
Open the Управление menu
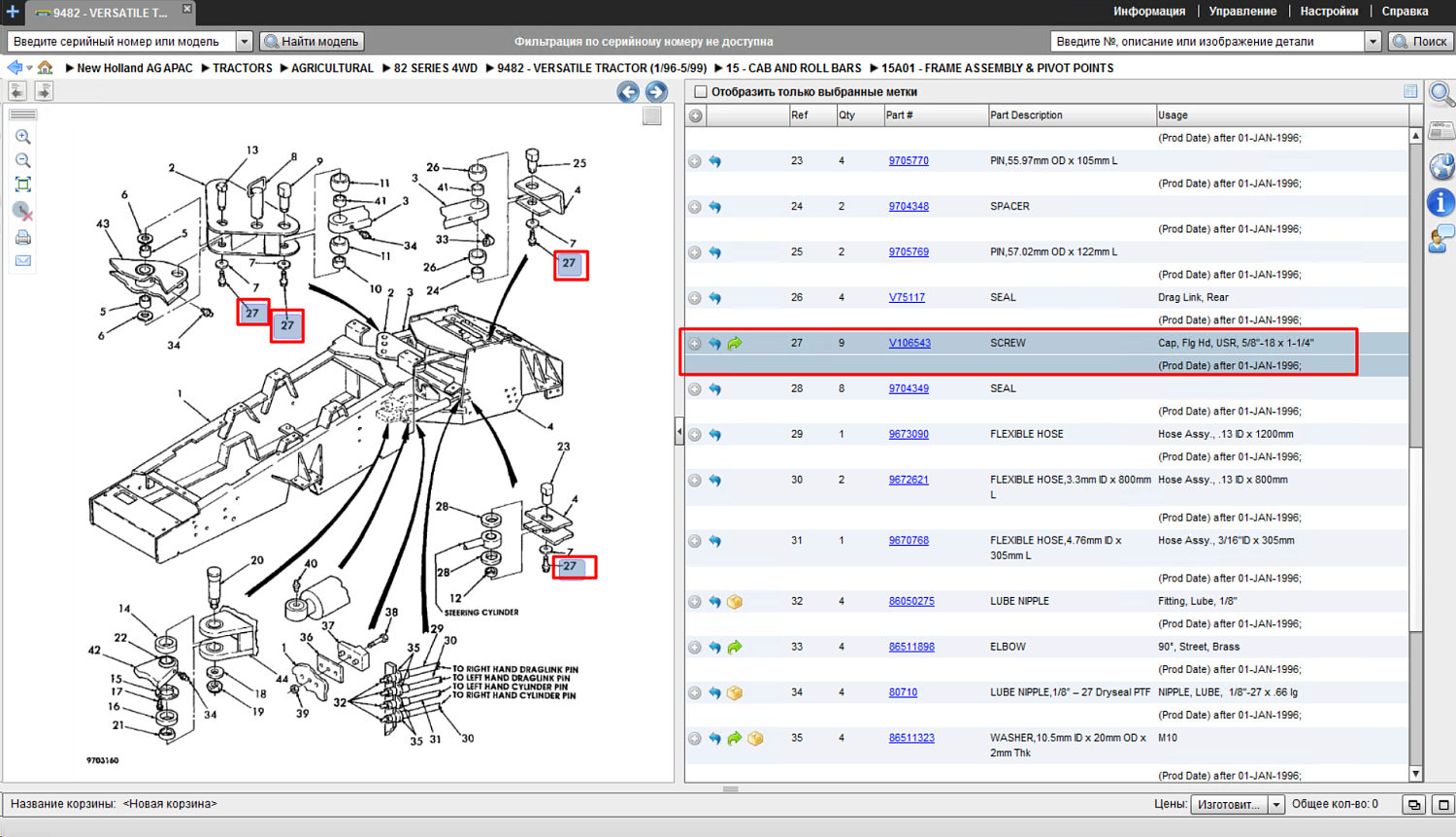tap(1242, 12)
